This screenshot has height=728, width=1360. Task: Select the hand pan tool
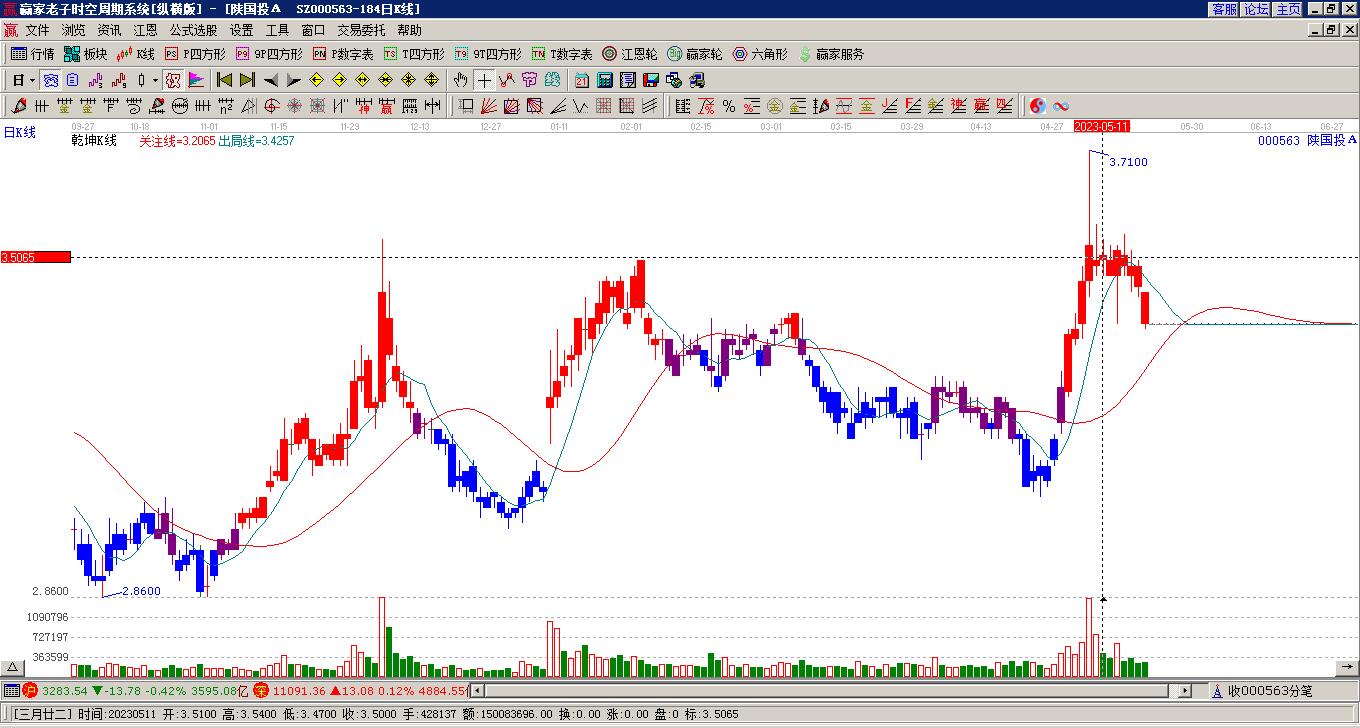point(460,80)
